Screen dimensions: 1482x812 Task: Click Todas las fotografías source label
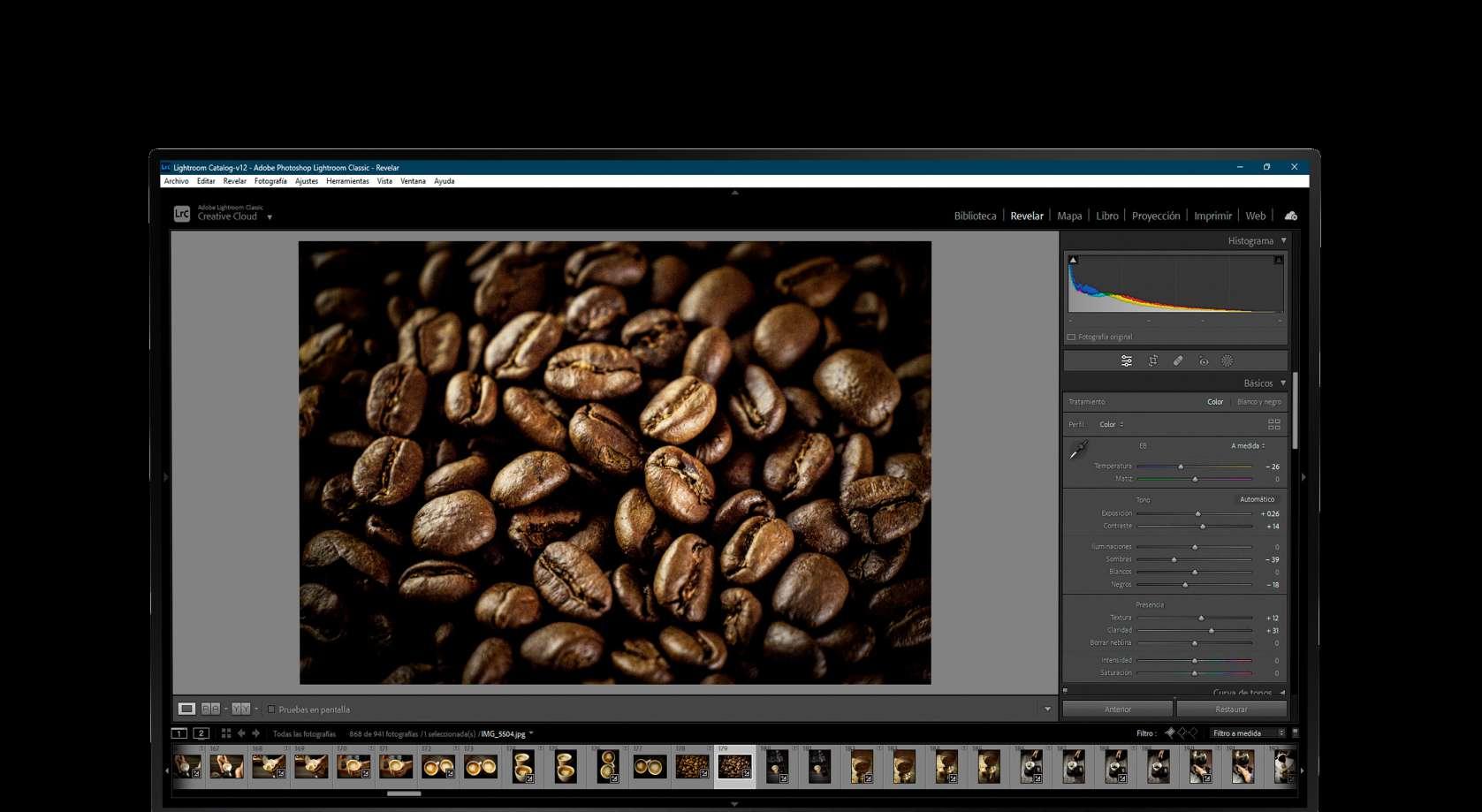[304, 734]
